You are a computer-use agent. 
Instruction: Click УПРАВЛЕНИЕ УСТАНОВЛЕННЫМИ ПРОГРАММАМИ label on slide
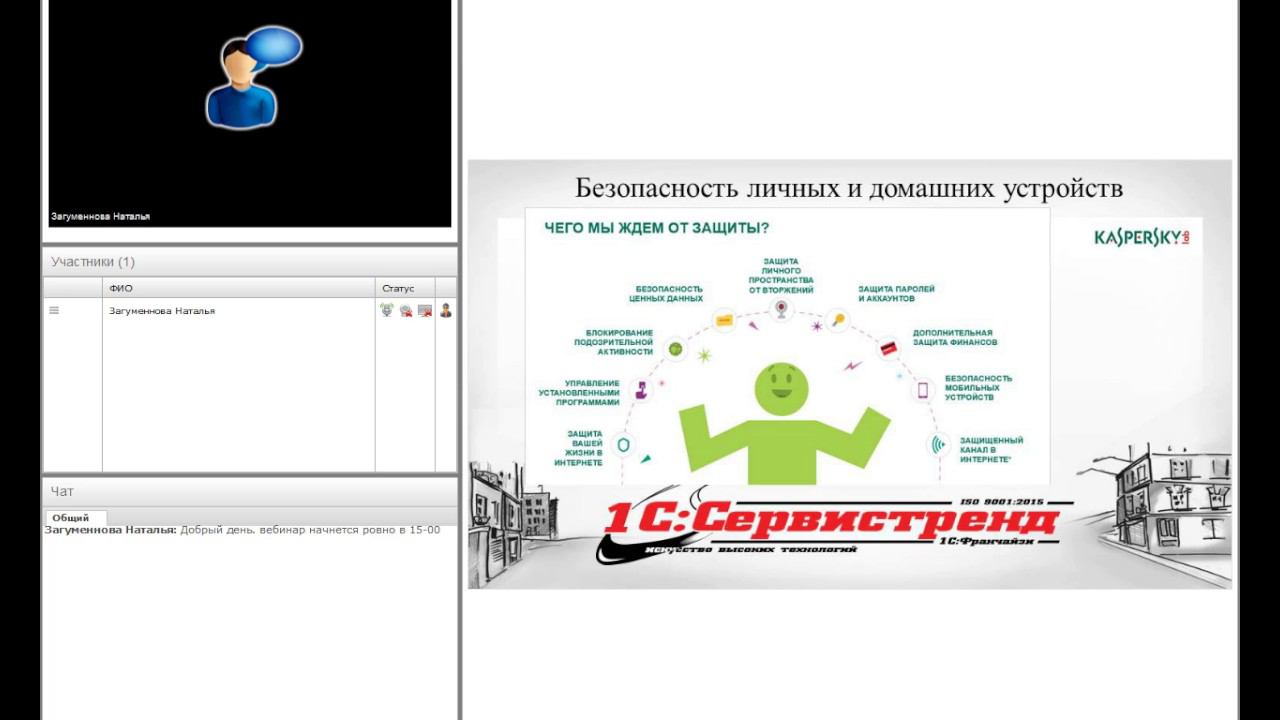pyautogui.click(x=578, y=393)
